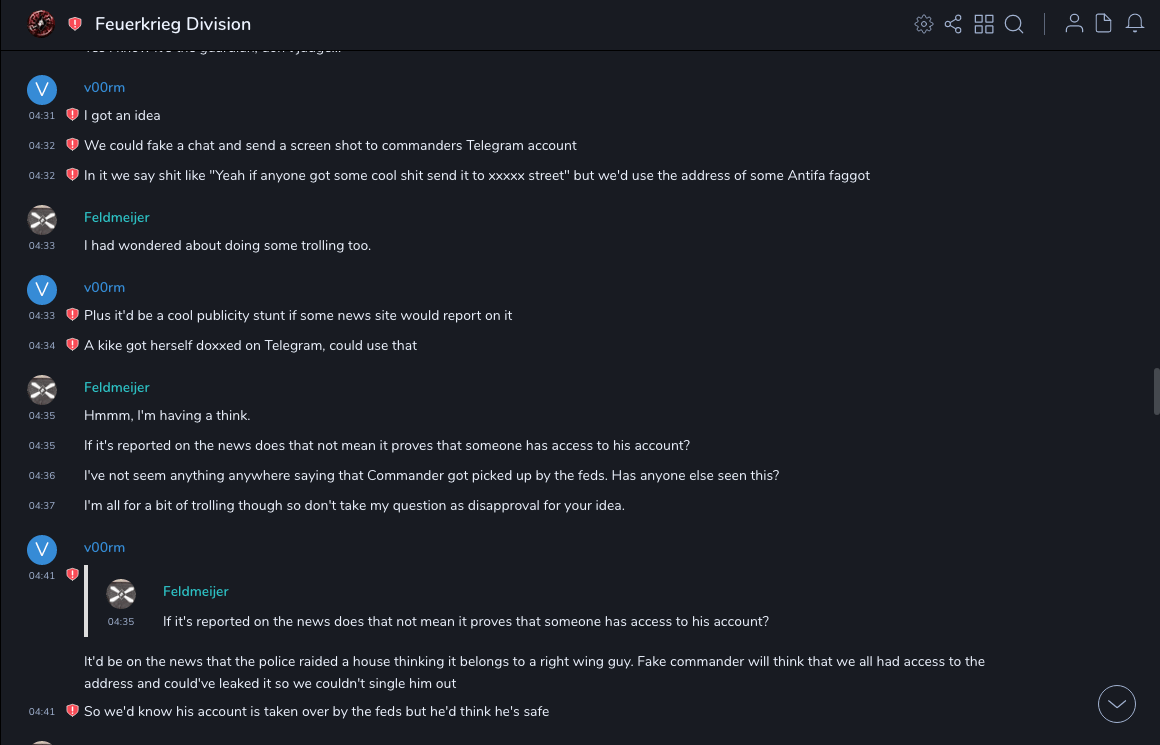
Task: Click the Feuerkrieg Division channel title
Action: coord(173,24)
